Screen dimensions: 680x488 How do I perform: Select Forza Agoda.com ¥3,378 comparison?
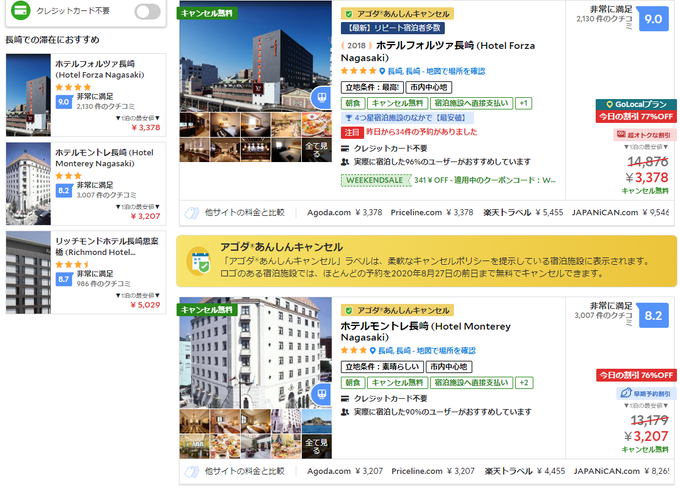(x=344, y=213)
